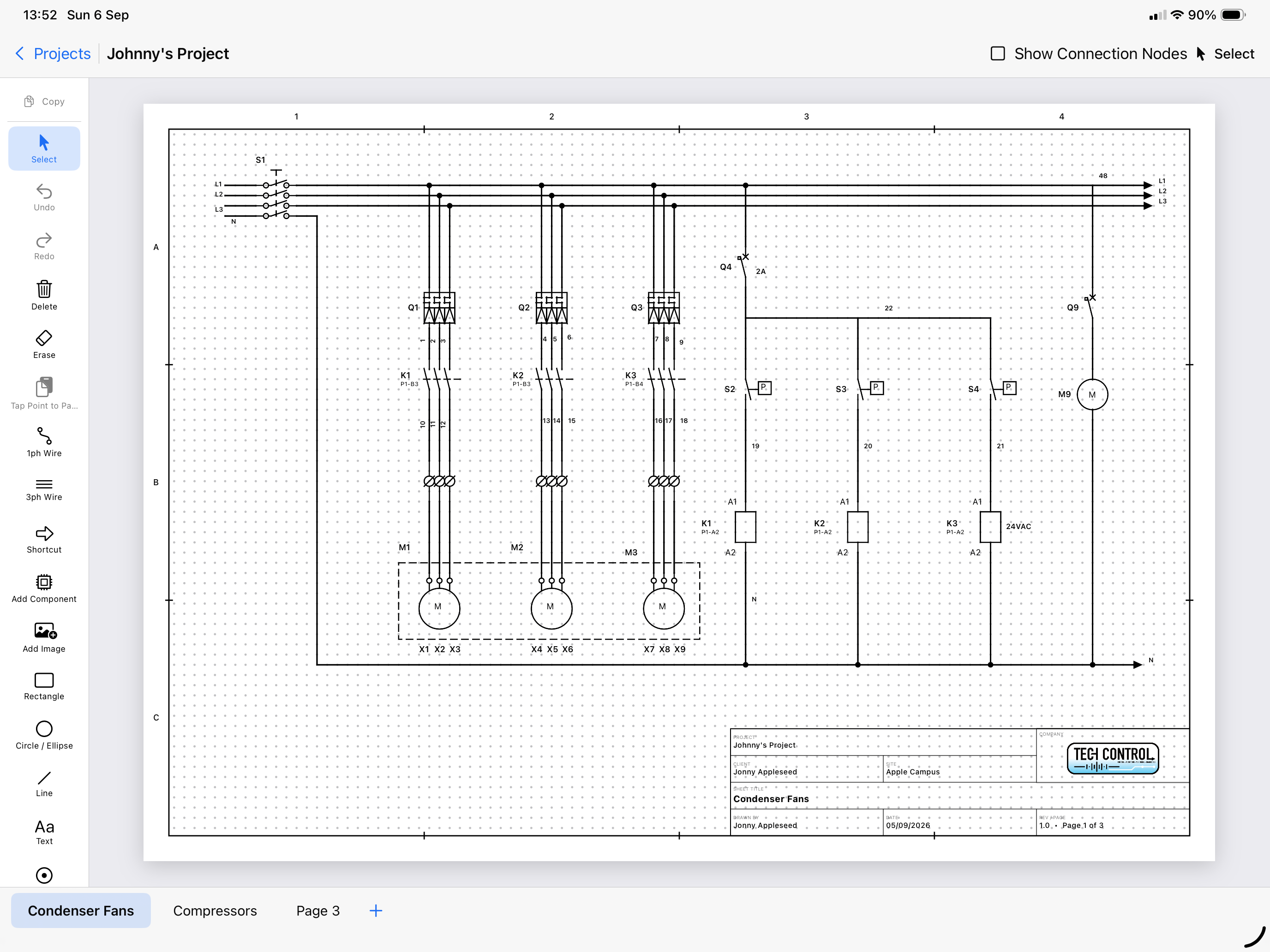Viewport: 1270px width, 952px height.
Task: Click the Wi-Fi icon in status bar
Action: click(x=1177, y=15)
